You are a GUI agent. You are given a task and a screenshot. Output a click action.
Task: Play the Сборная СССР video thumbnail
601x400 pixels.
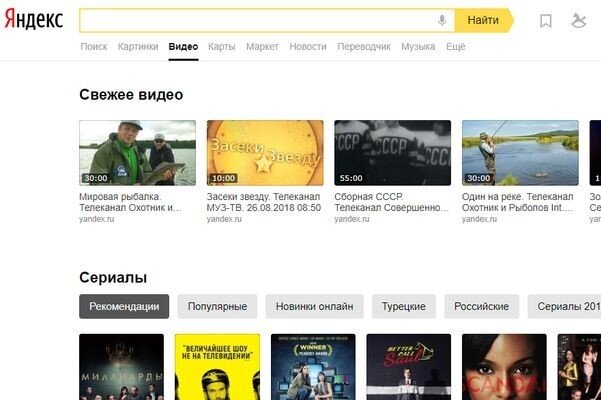pos(392,153)
